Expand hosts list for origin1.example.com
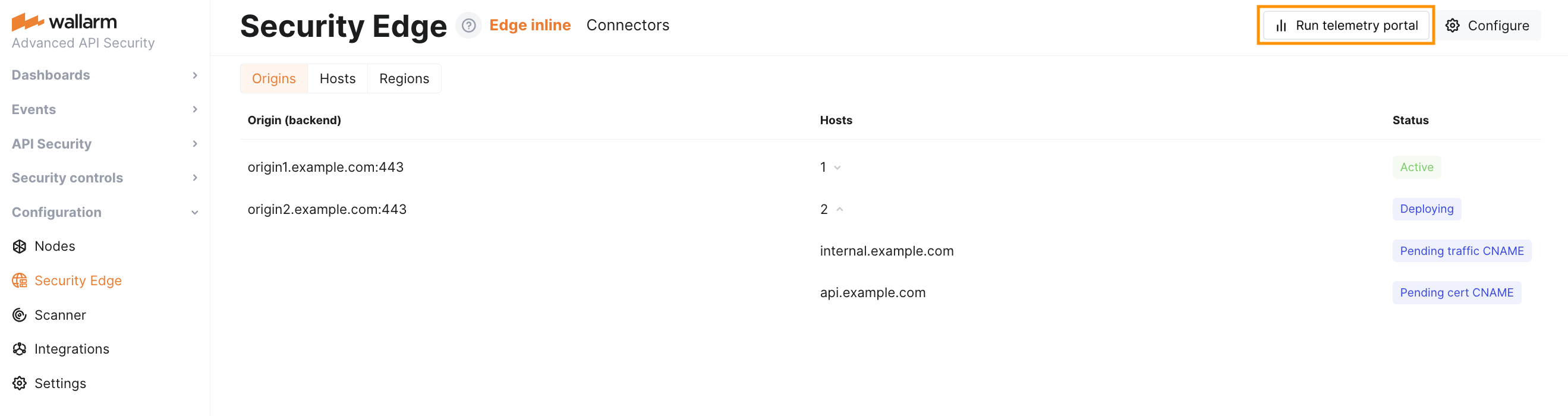 837,168
